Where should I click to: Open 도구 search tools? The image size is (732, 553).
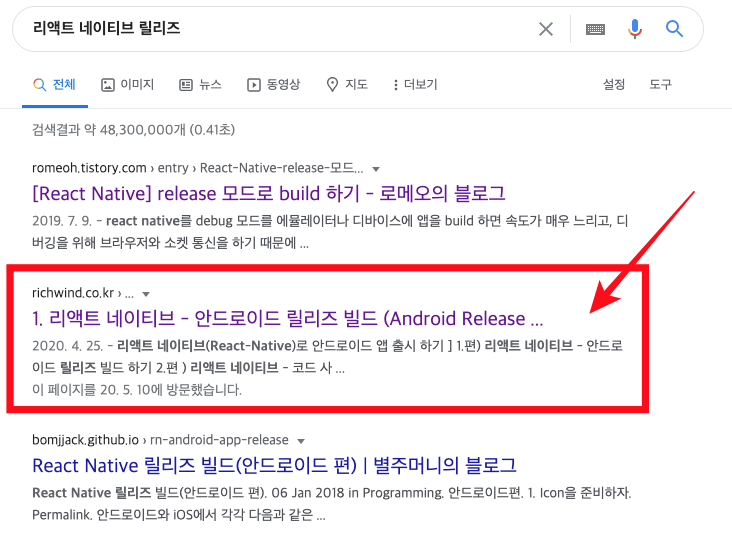[x=660, y=84]
